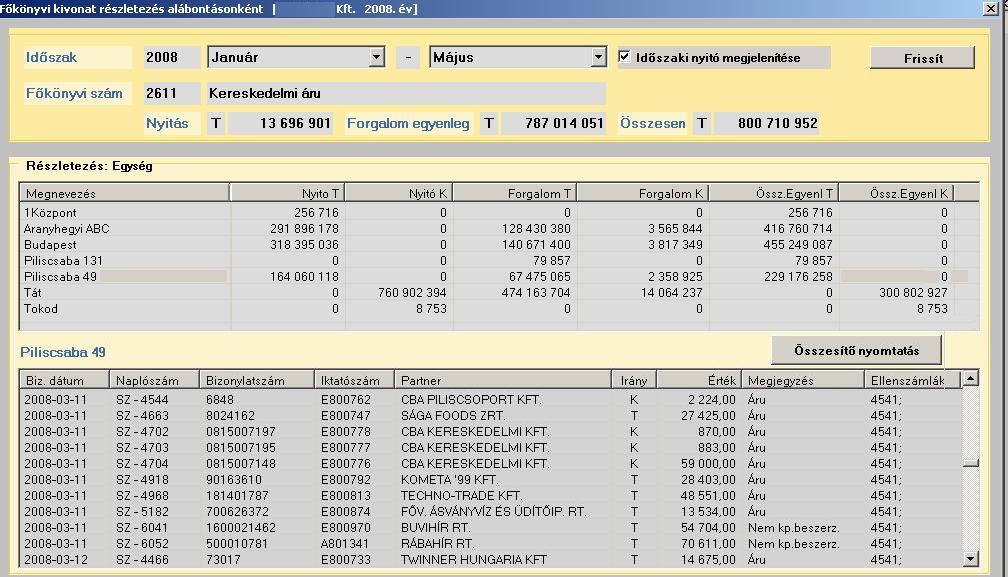
Task: Close the window with X button
Action: click(x=991, y=8)
